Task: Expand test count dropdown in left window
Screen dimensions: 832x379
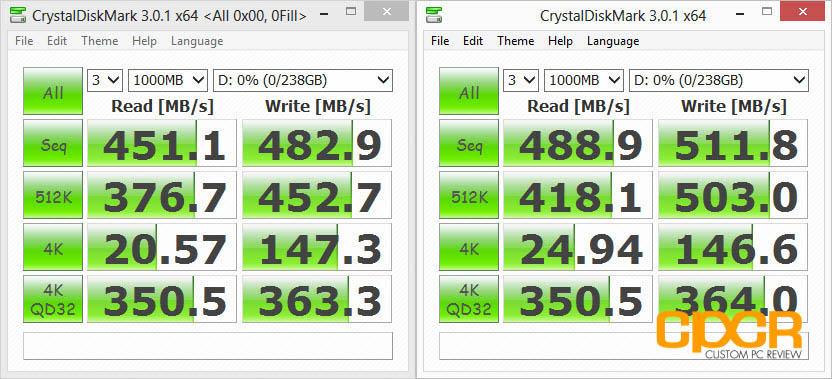Action: click(105, 81)
